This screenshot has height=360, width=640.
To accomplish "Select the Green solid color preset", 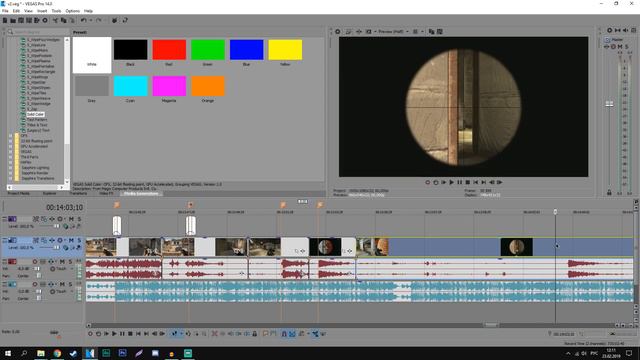I will [x=208, y=50].
